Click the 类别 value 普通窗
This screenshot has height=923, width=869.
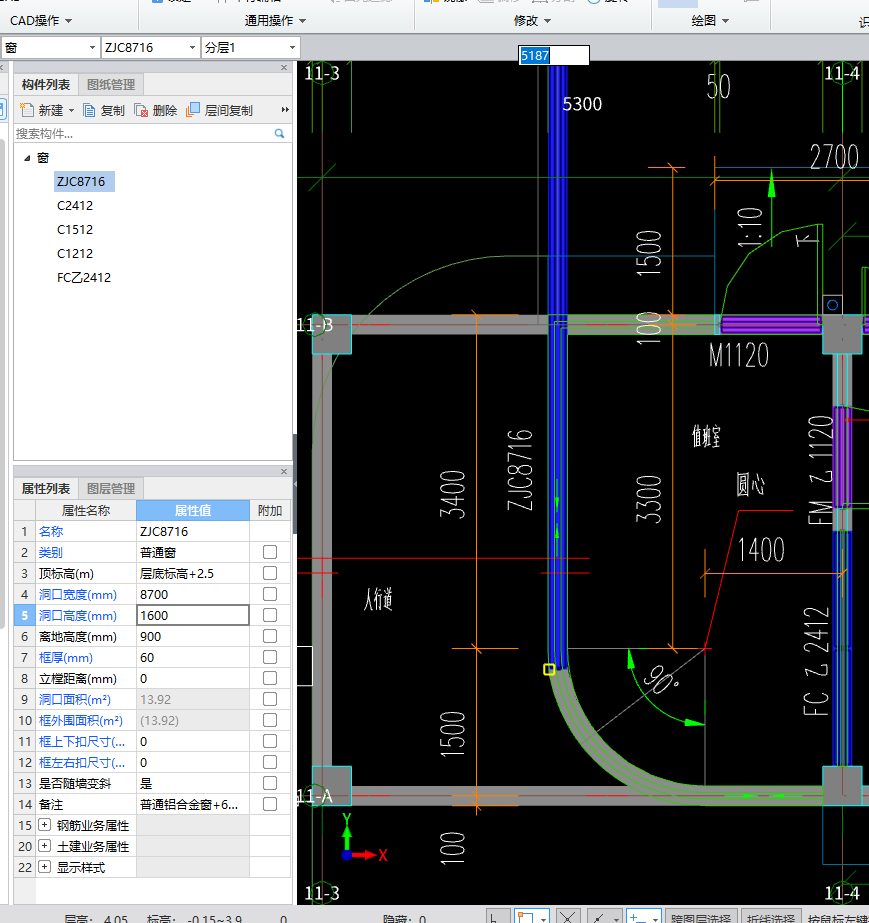193,552
